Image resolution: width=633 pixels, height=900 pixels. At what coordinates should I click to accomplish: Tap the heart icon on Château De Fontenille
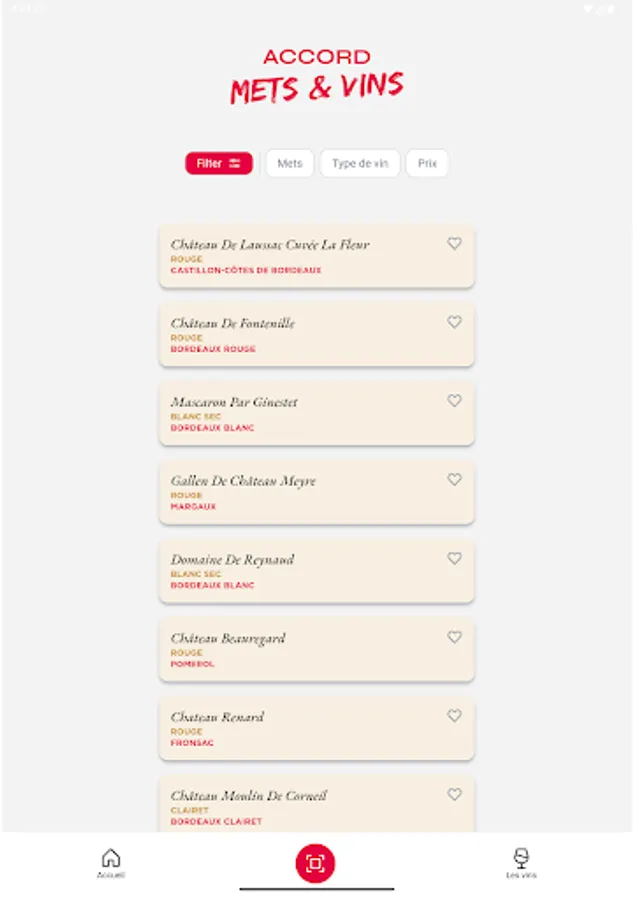coord(454,322)
